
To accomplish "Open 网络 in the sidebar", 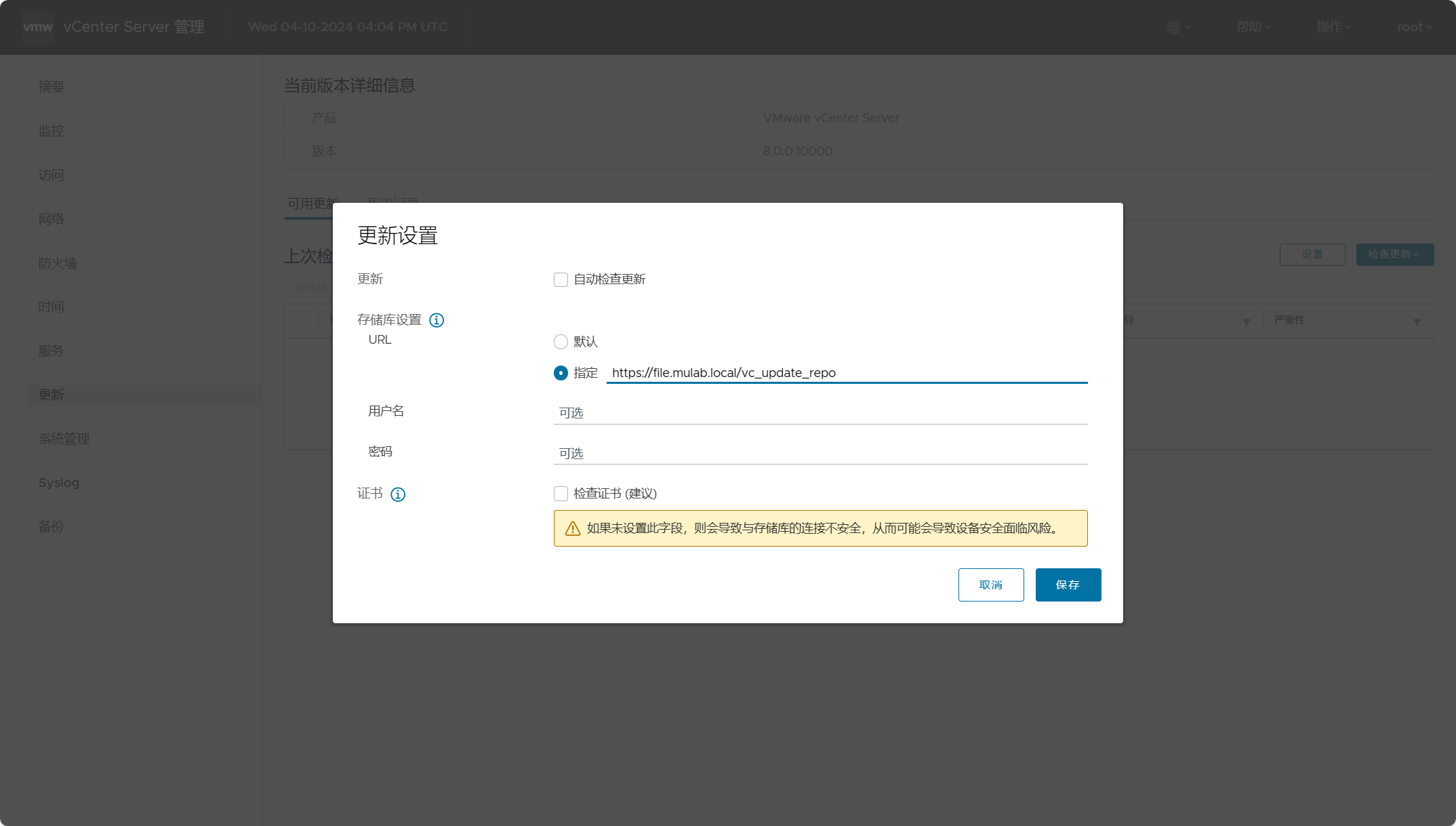I will coord(52,219).
